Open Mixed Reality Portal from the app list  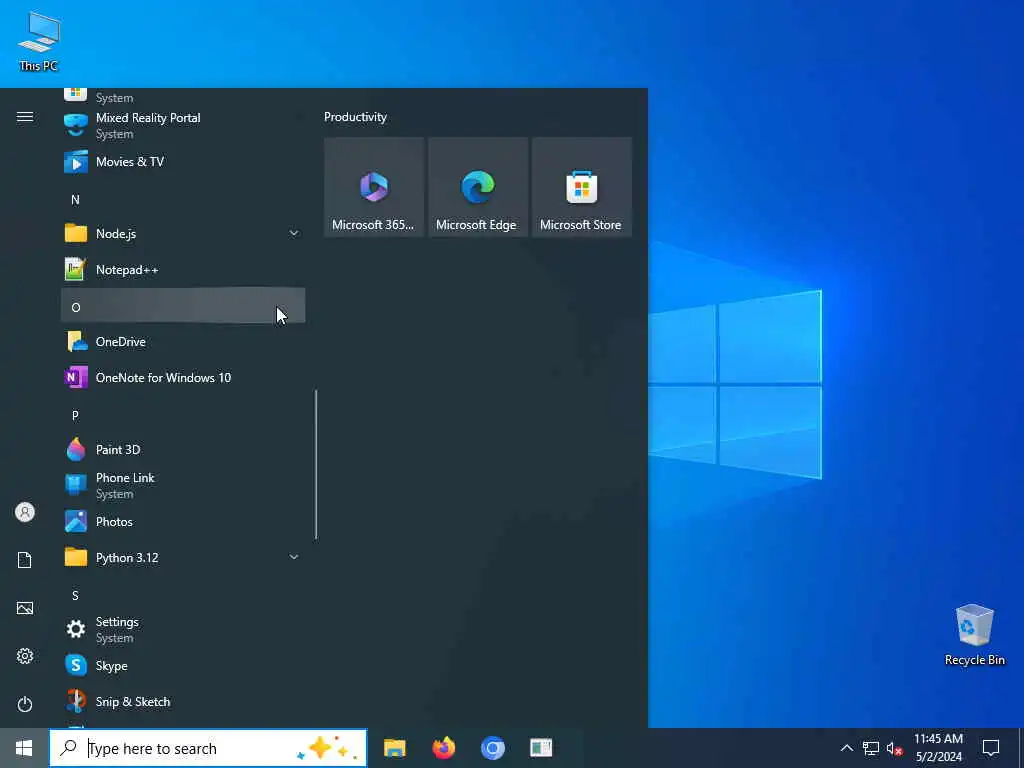click(x=183, y=125)
